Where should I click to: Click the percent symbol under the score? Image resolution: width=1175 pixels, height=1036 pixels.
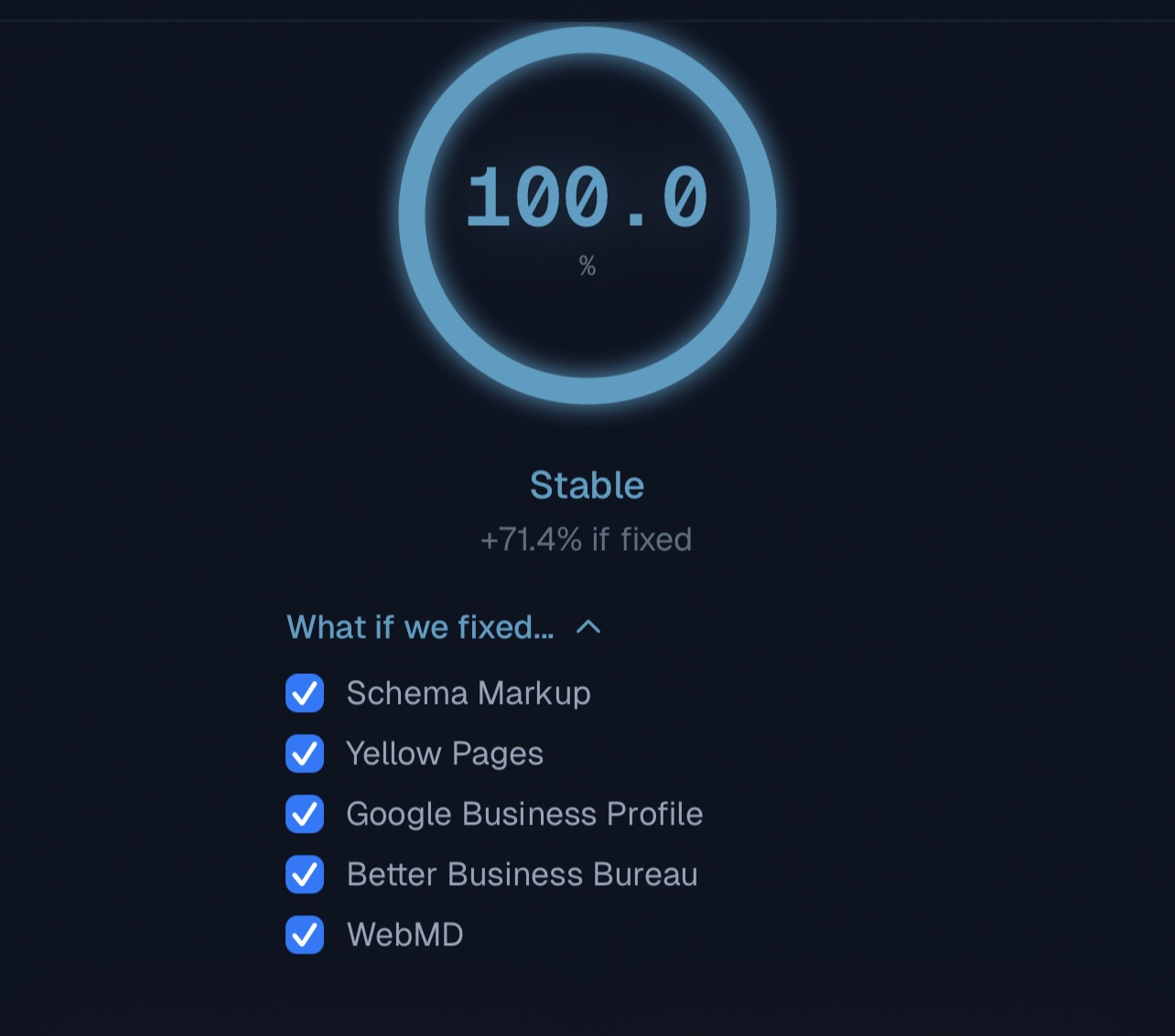pyautogui.click(x=587, y=266)
